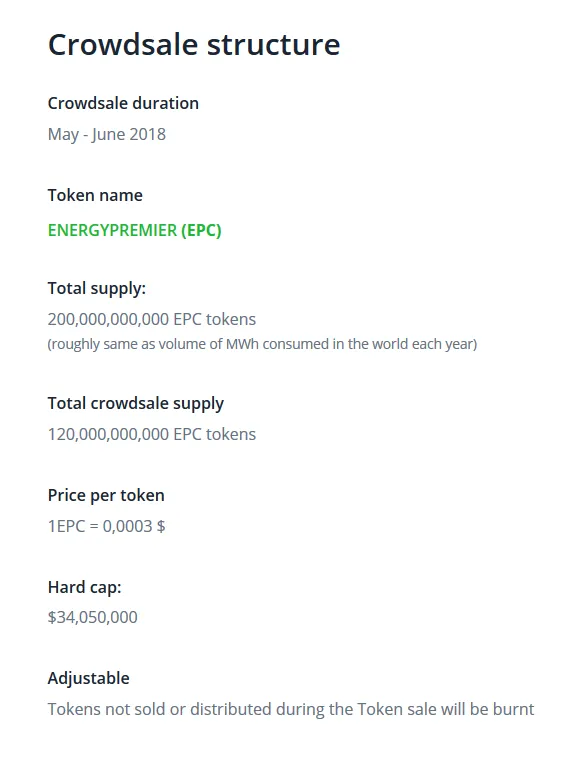Click the Hard cap label
The width and height of the screenshot is (588, 760).
pyautogui.click(x=84, y=588)
